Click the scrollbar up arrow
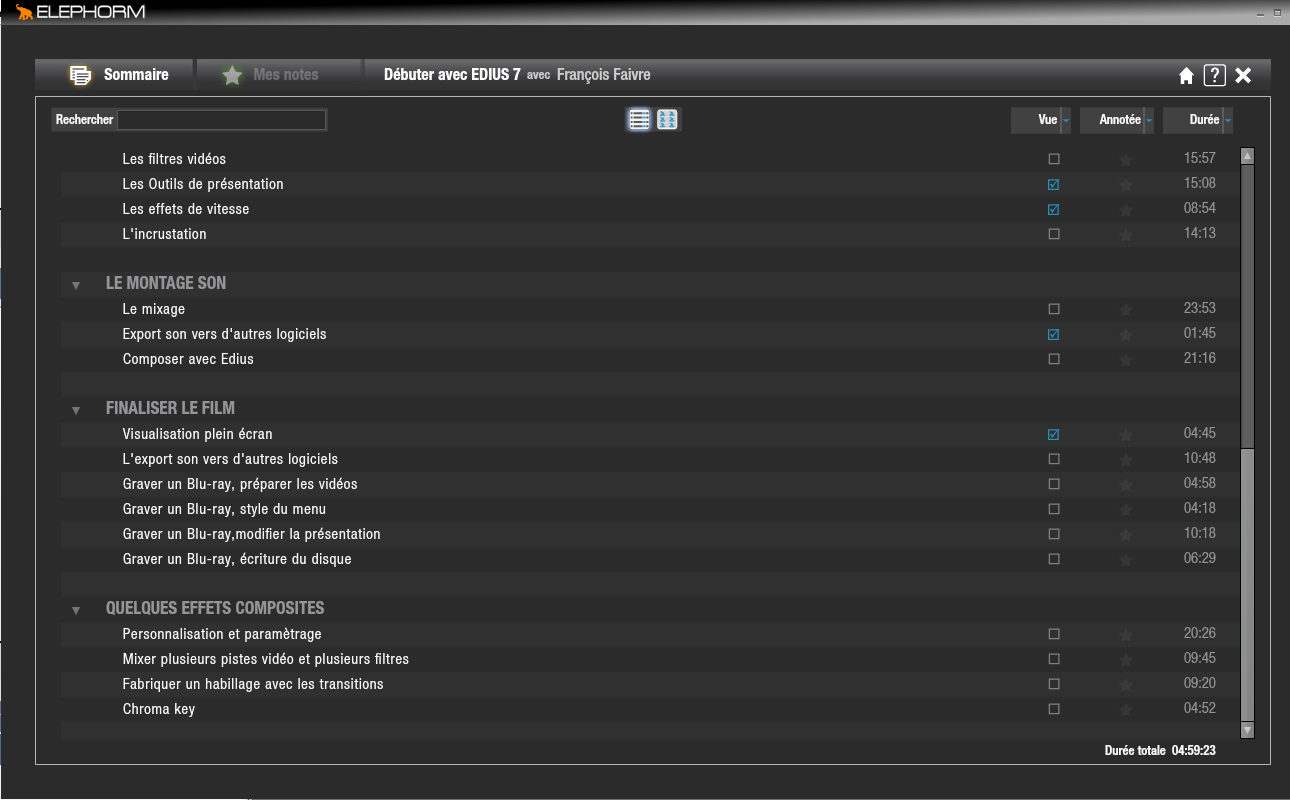This screenshot has width=1290, height=800. [1247, 156]
